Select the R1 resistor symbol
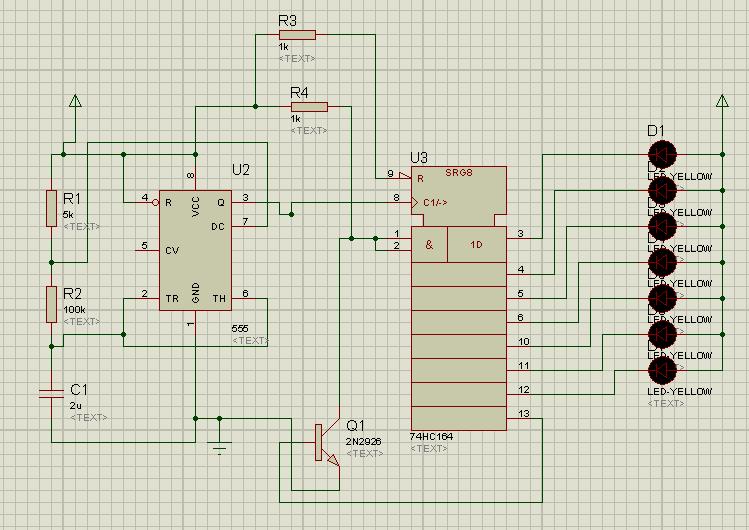Image resolution: width=749 pixels, height=530 pixels. pos(52,208)
